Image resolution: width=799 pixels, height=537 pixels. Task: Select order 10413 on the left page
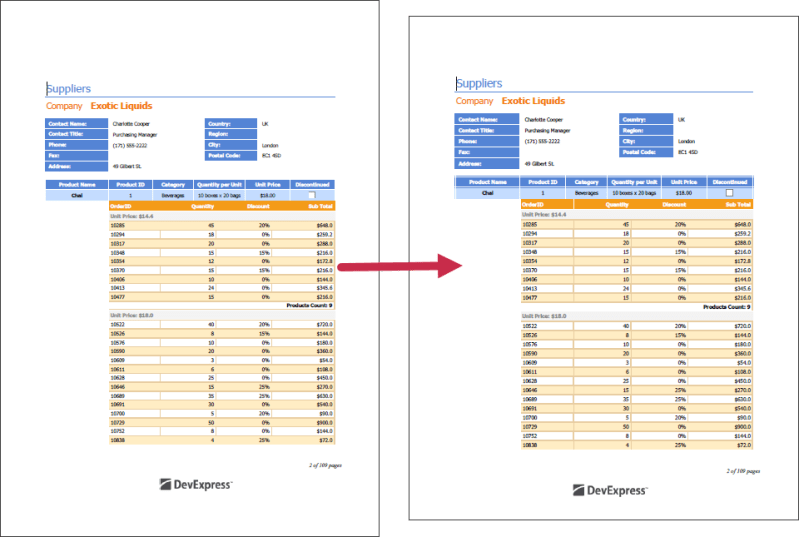(x=117, y=288)
